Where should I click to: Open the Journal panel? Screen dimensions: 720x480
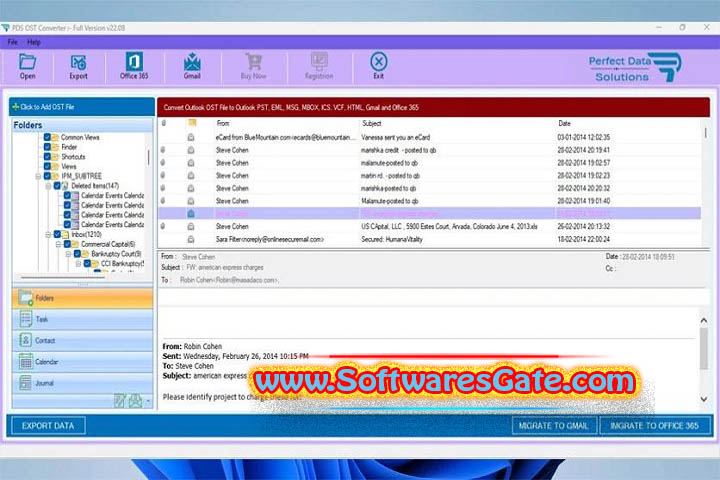coord(83,383)
